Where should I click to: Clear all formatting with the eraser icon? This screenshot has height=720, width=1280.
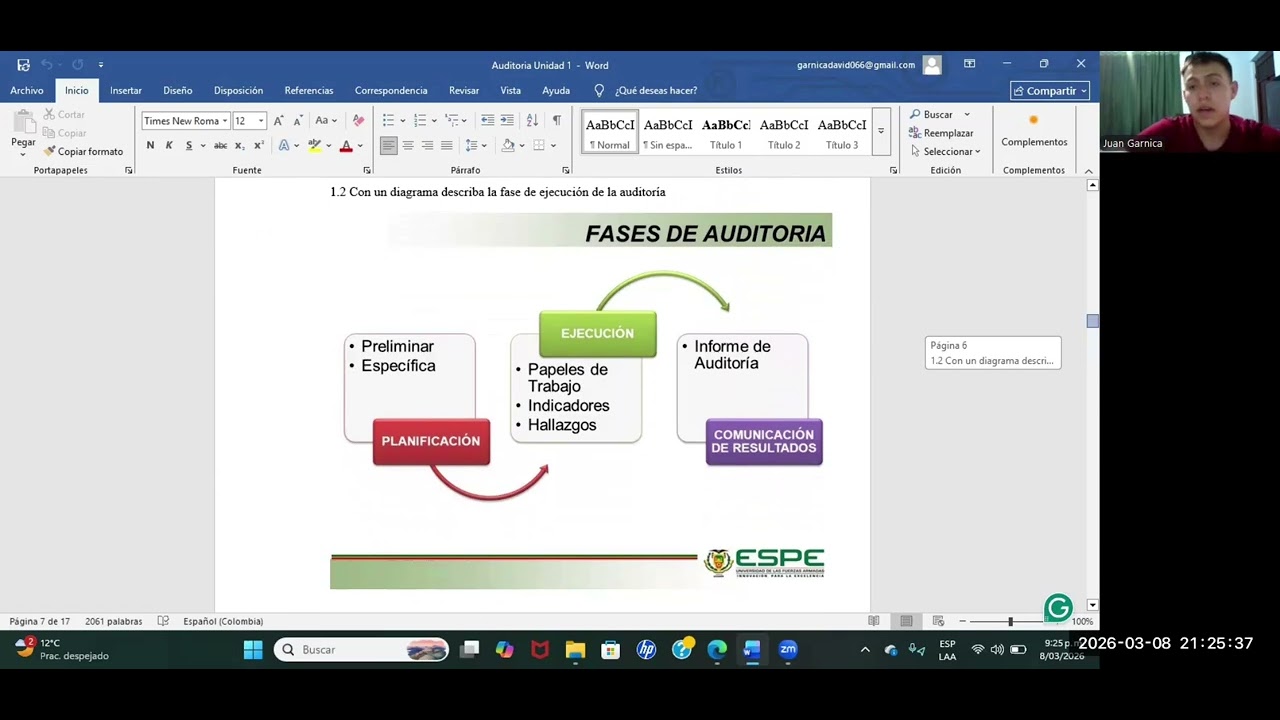(x=358, y=121)
